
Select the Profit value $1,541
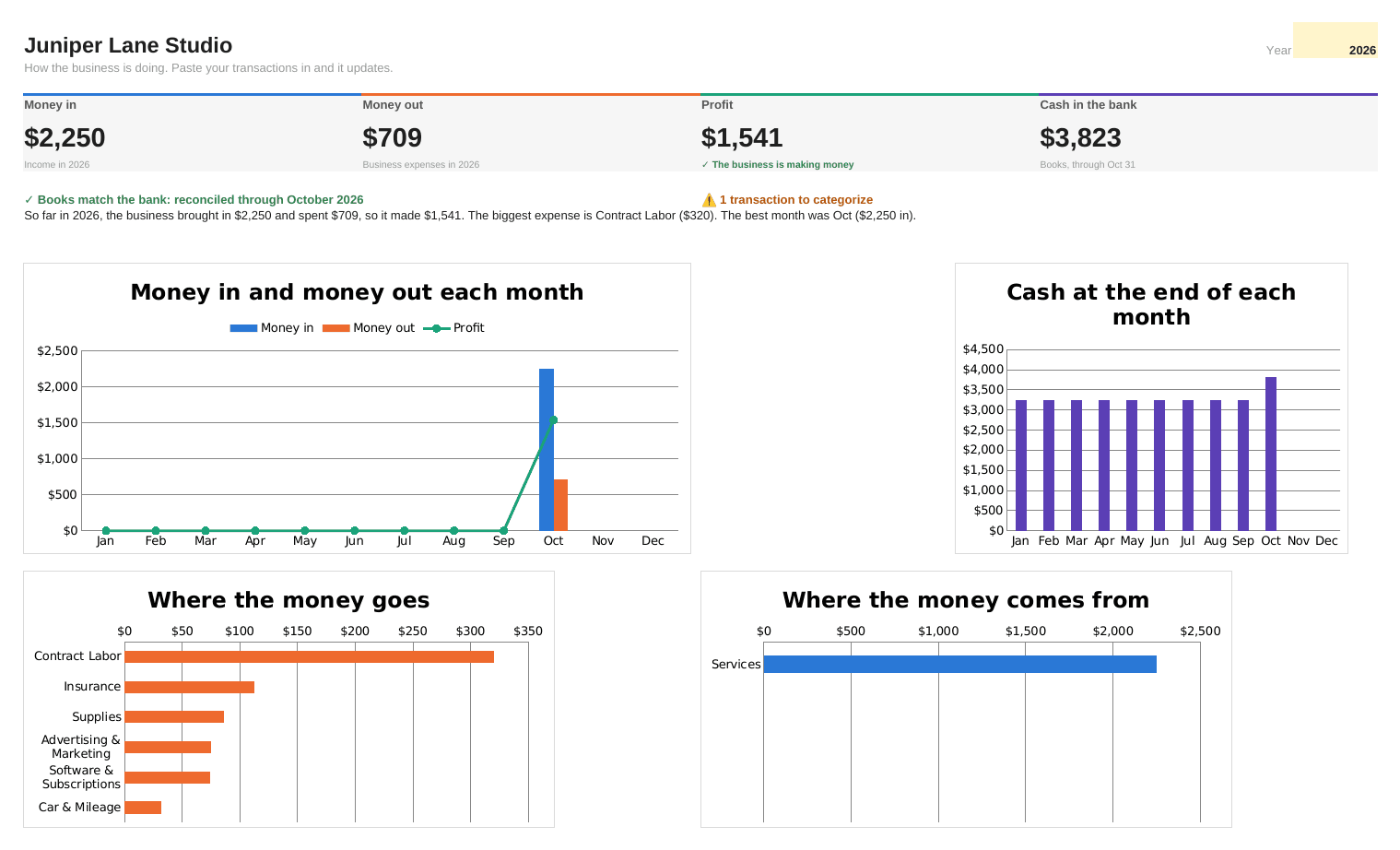[742, 138]
